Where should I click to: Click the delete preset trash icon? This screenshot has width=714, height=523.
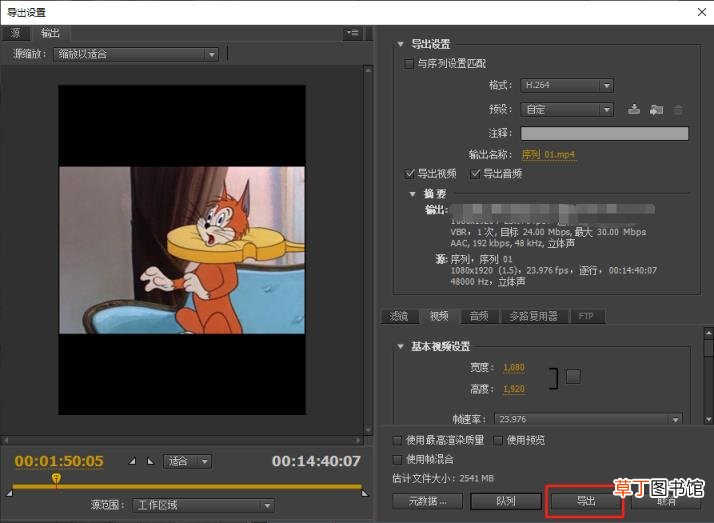(678, 110)
